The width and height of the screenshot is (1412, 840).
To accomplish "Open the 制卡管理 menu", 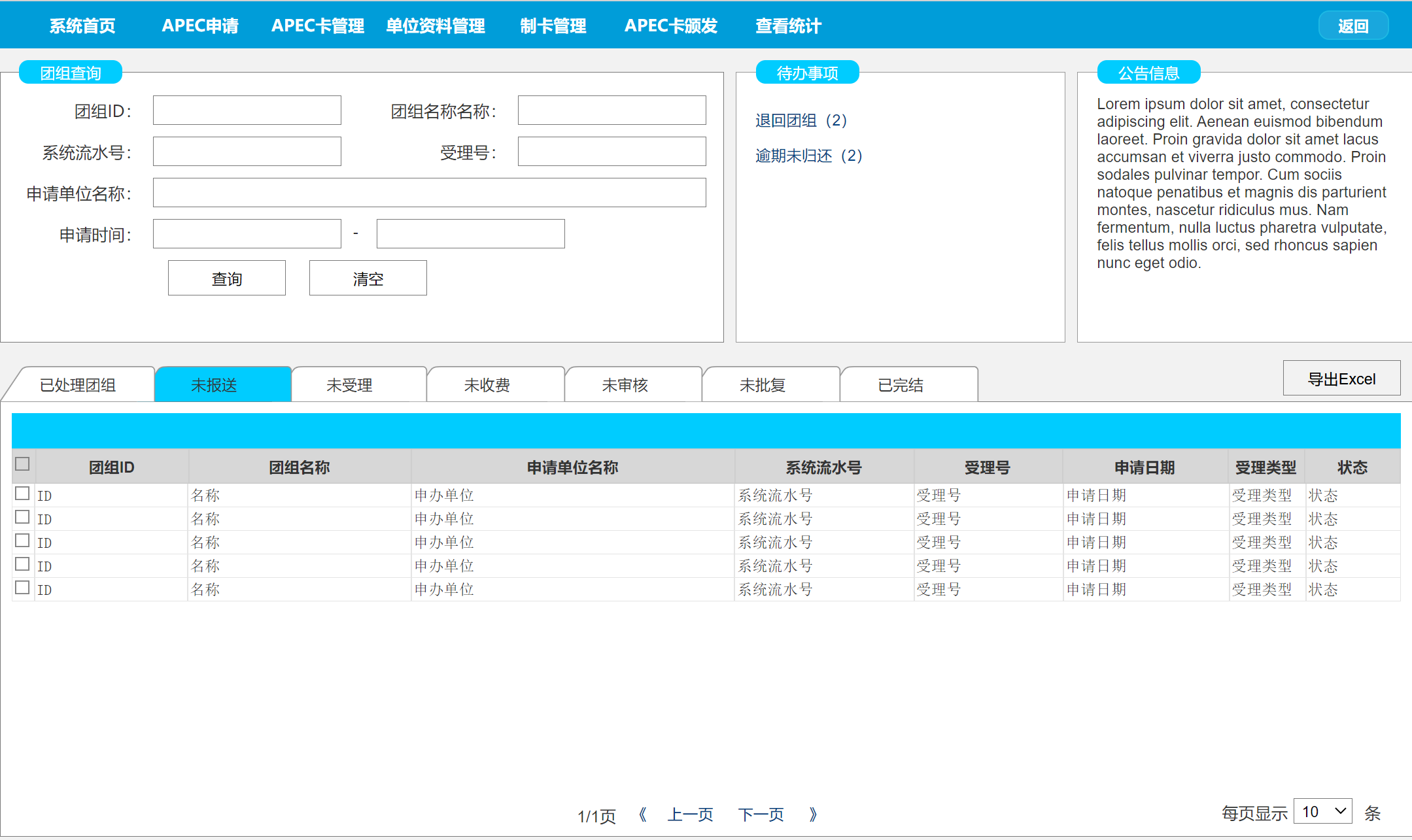I will pyautogui.click(x=553, y=26).
